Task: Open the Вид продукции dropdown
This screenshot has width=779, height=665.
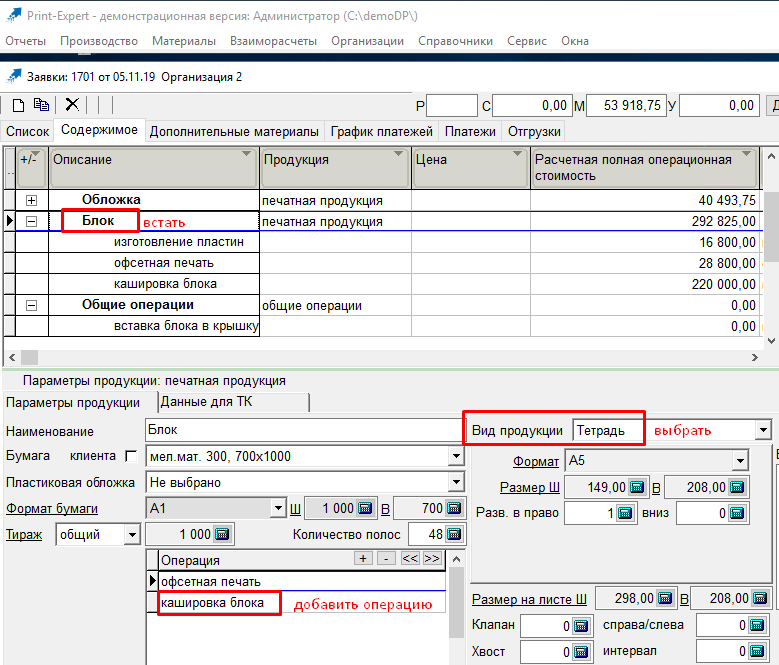Action: [764, 430]
